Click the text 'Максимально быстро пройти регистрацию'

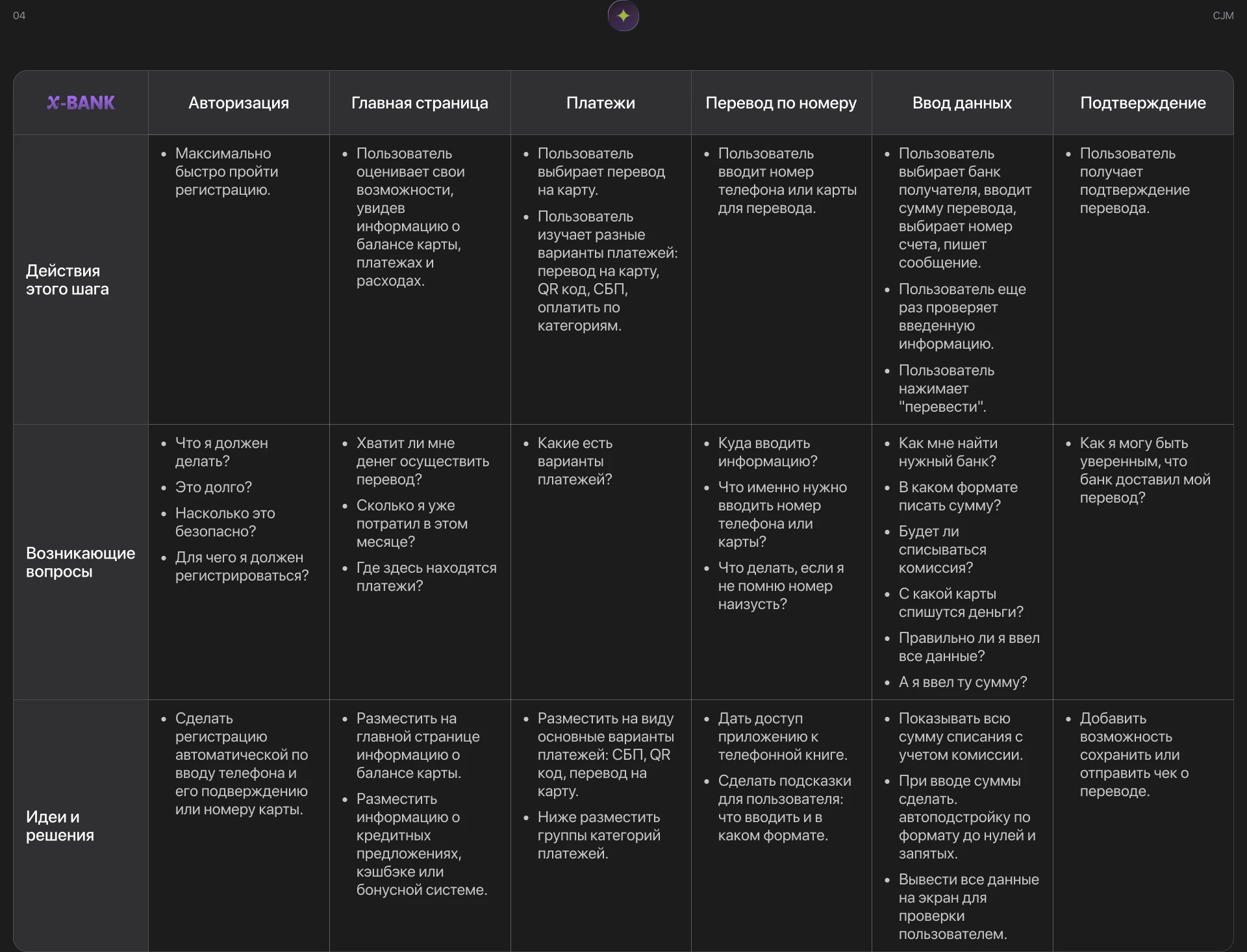click(x=226, y=171)
